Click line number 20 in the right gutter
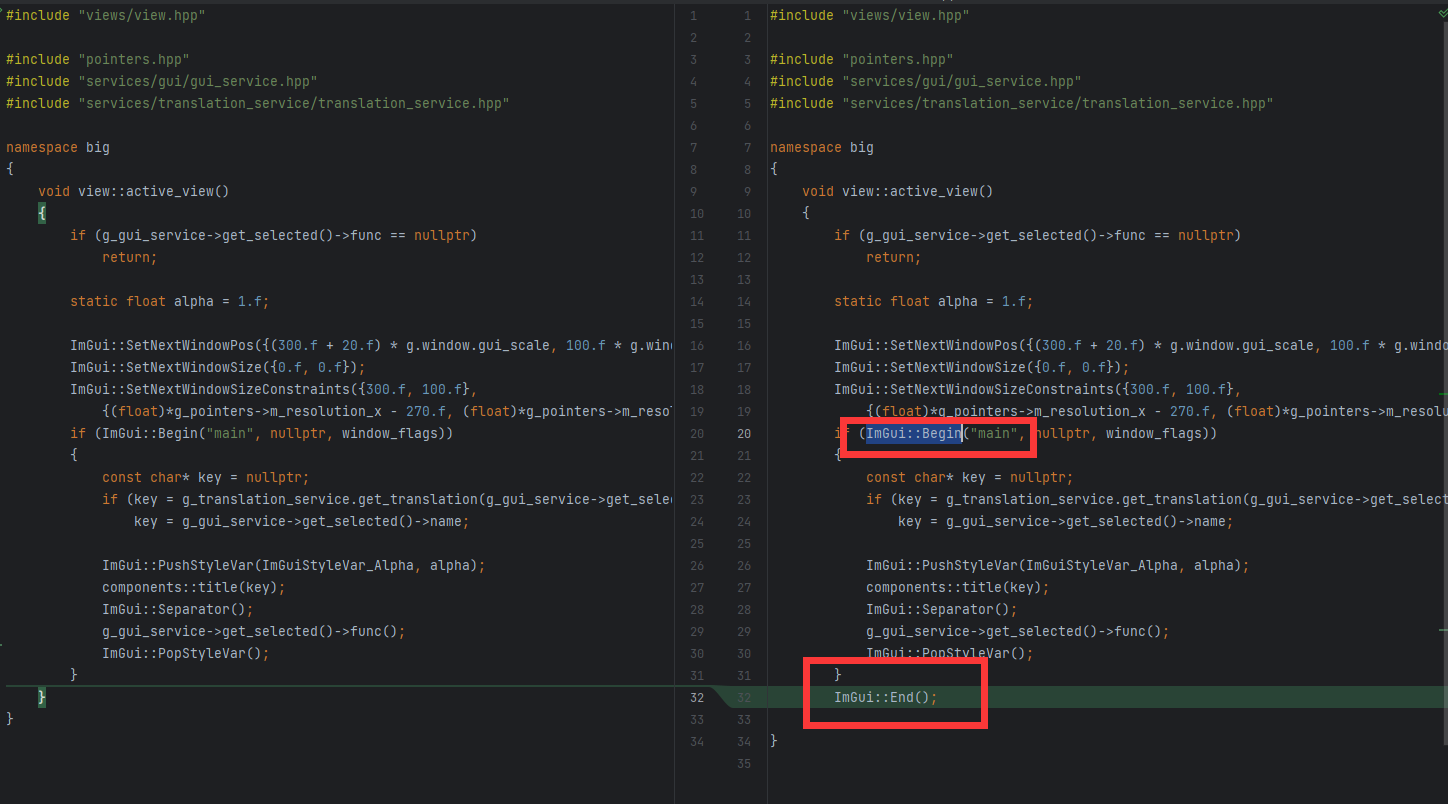This screenshot has height=804, width=1448. (744, 433)
